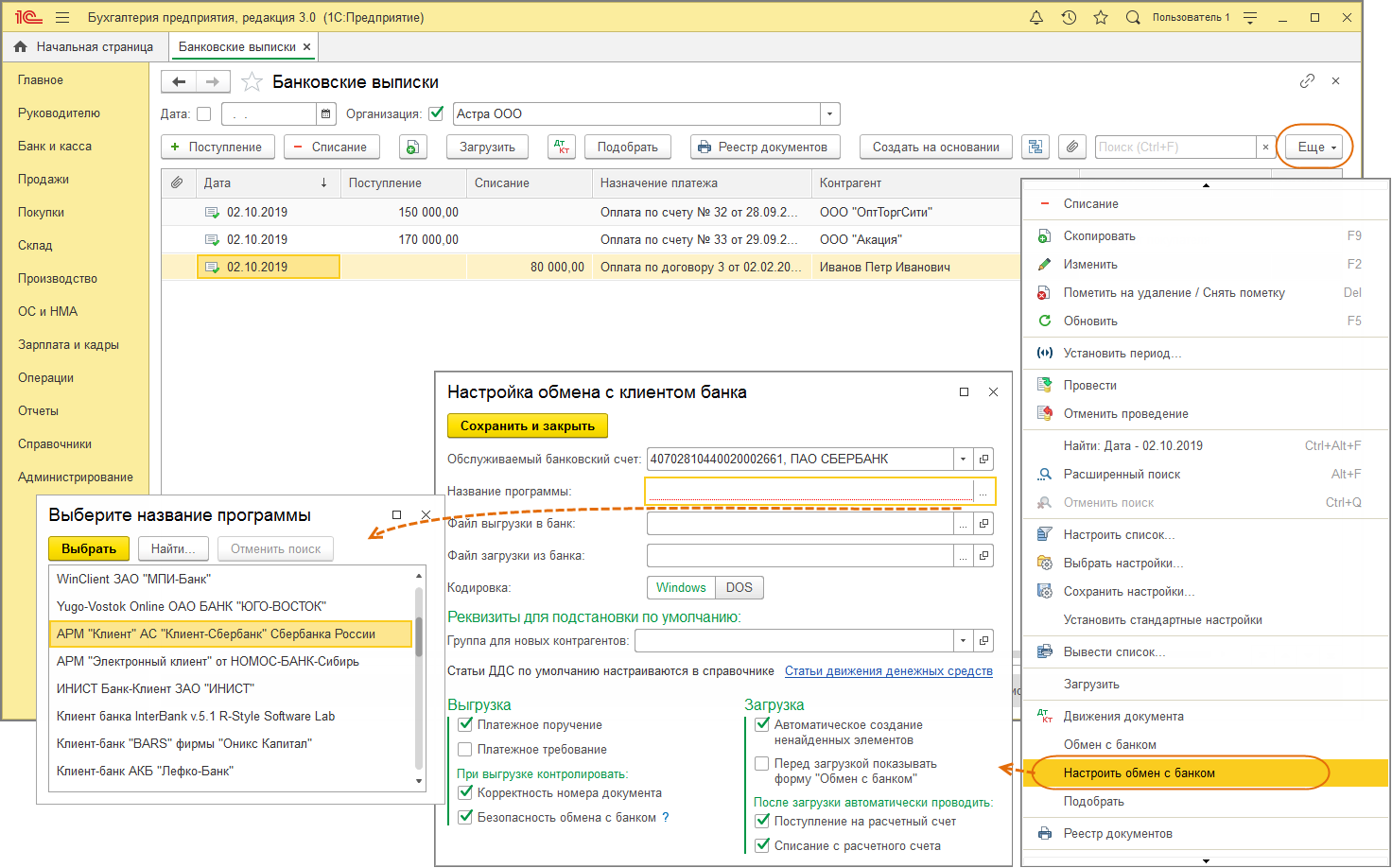This screenshot has width=1392, height=868.
Task: Show Дт/Кт document movements icon
Action: (x=562, y=147)
